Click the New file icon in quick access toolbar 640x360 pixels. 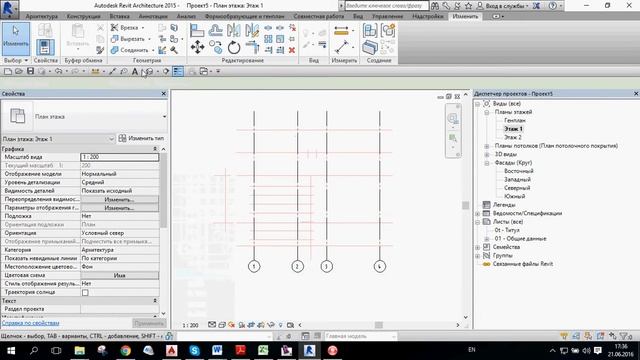8,71
